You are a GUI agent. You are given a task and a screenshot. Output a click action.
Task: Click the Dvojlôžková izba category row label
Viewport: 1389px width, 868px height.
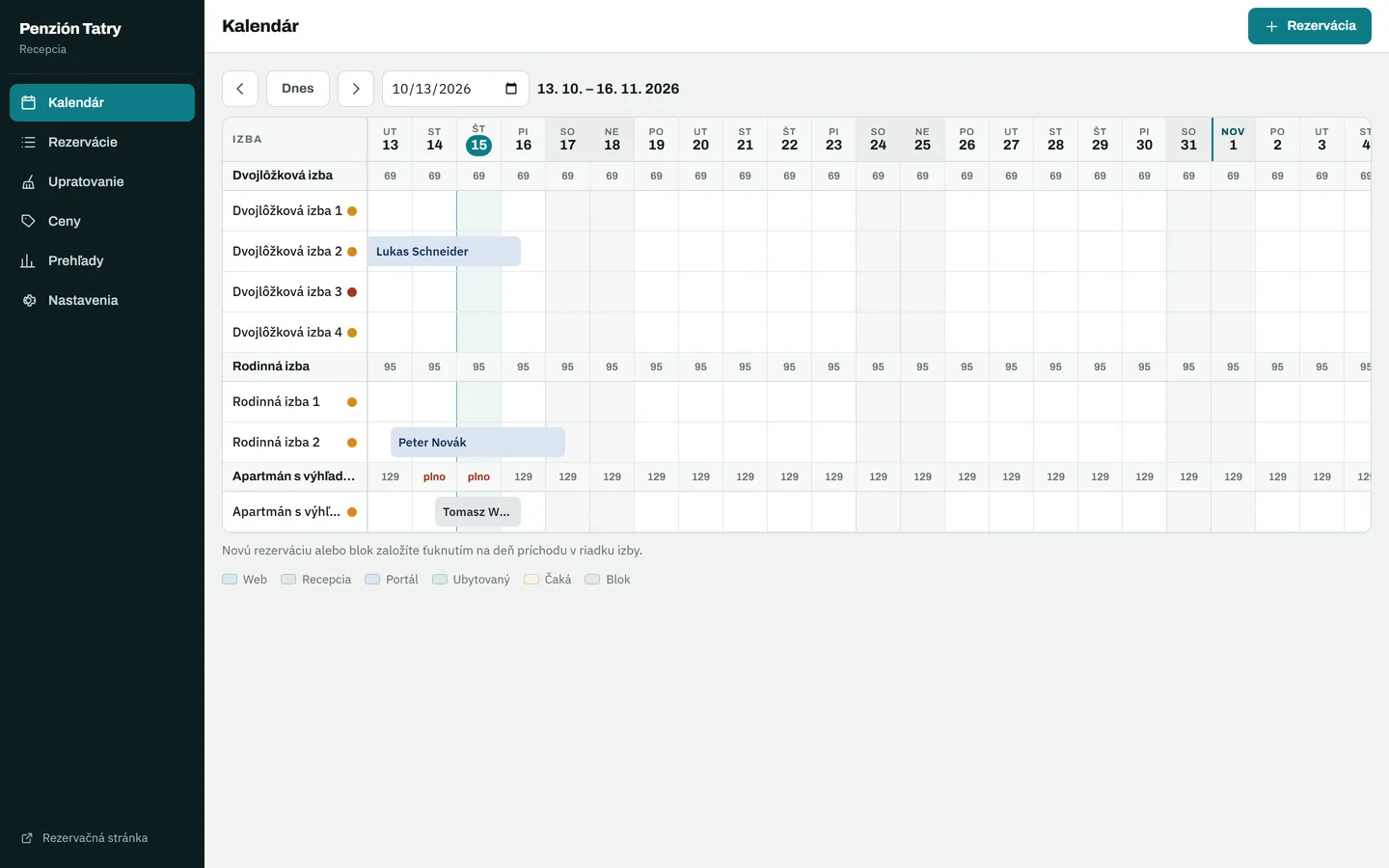(x=283, y=176)
